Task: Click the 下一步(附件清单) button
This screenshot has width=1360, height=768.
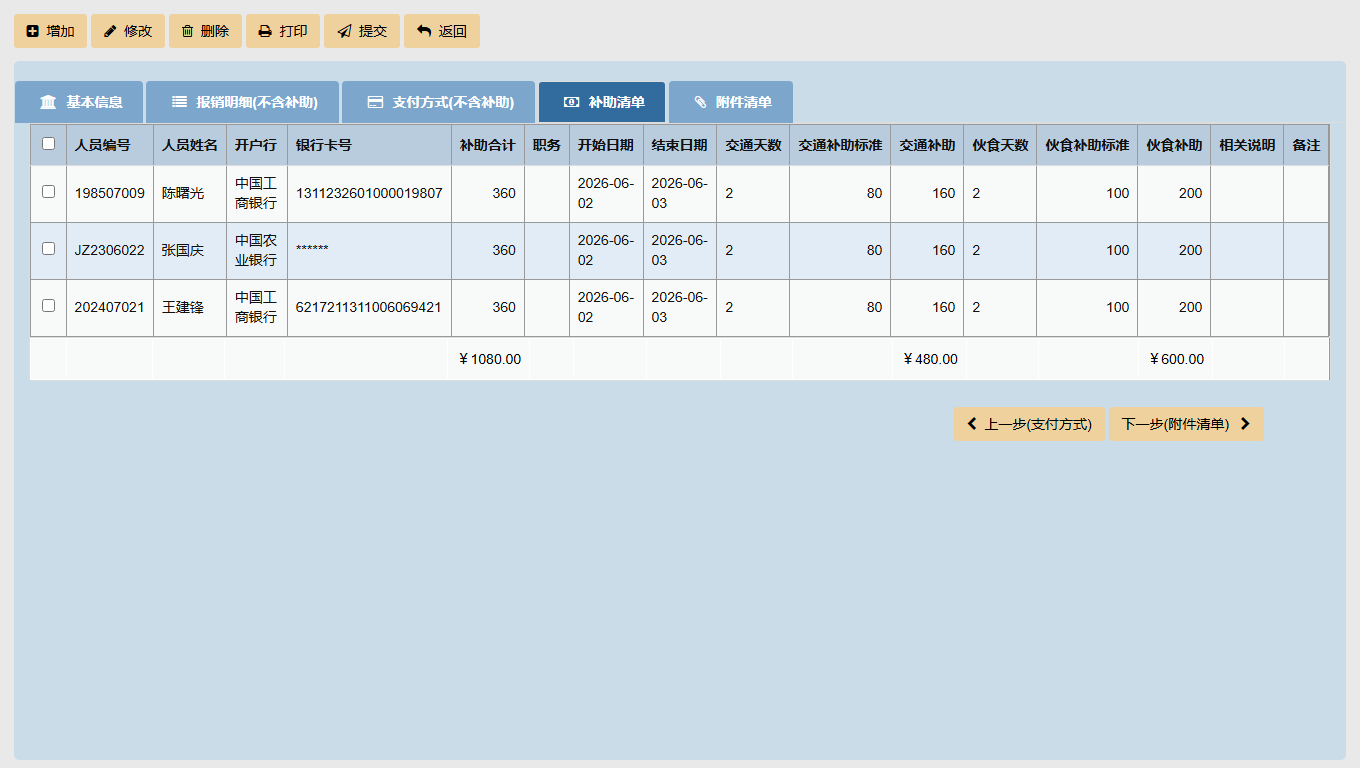Action: (x=1186, y=424)
